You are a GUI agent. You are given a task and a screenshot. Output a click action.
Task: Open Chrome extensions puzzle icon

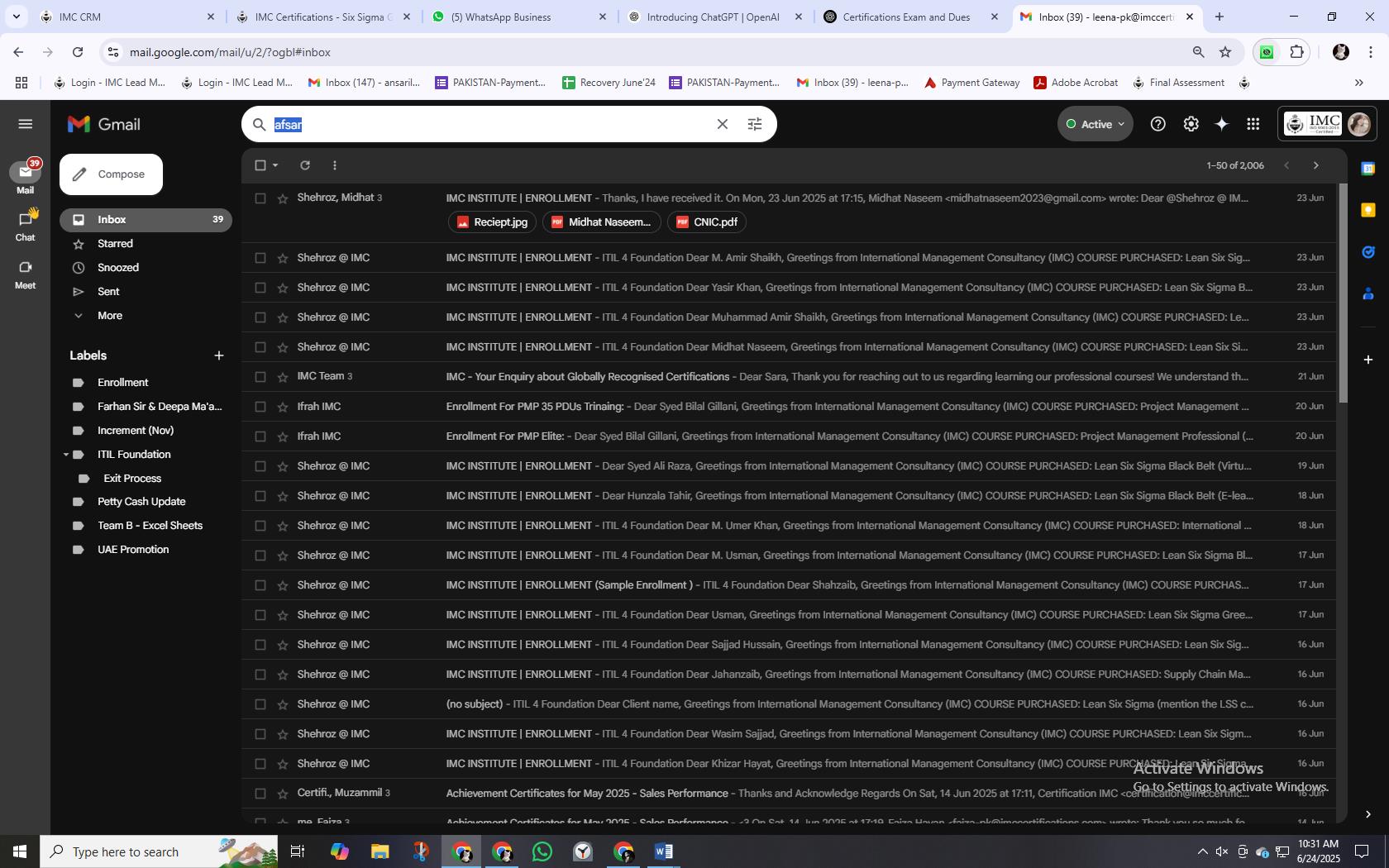1296,52
